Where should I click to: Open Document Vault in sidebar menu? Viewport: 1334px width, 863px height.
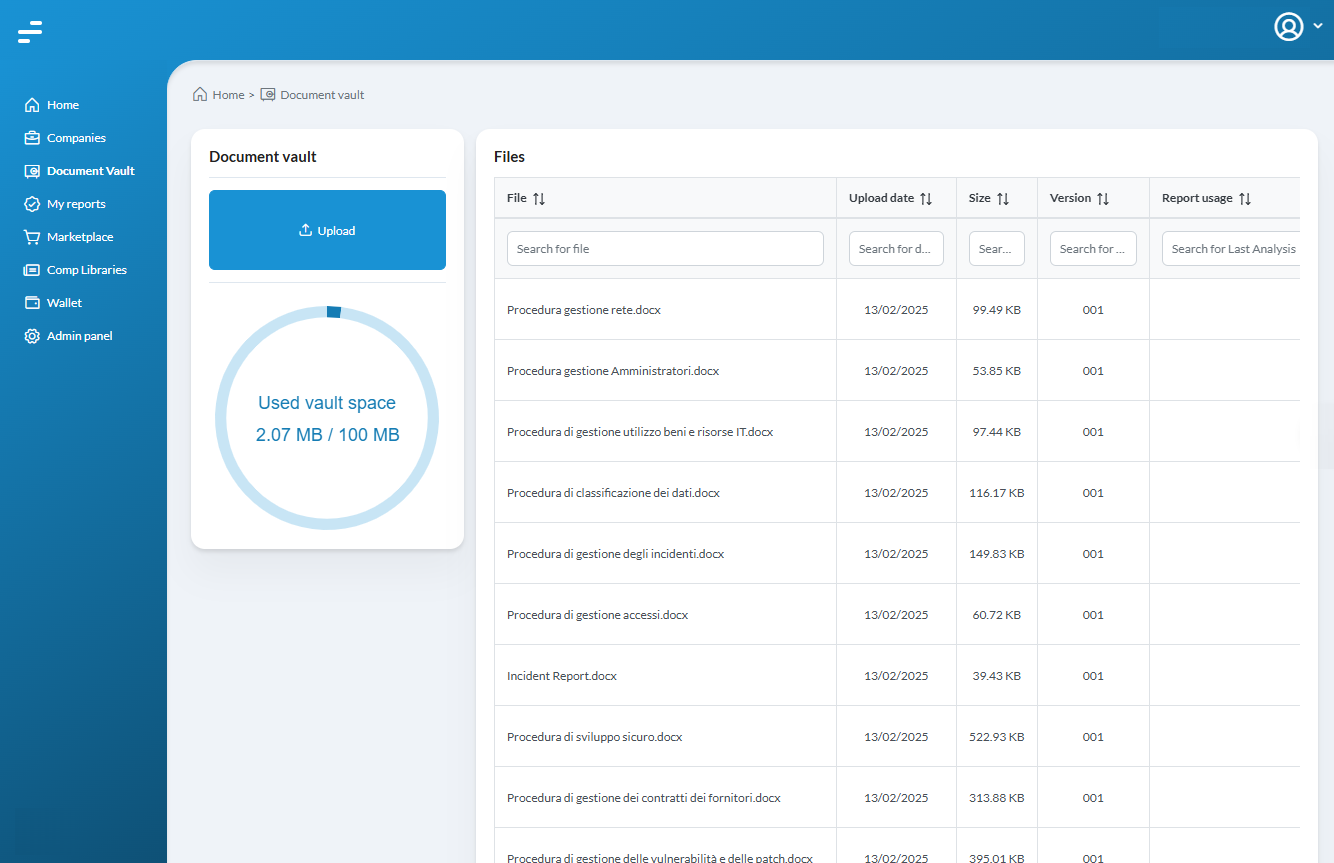(90, 171)
